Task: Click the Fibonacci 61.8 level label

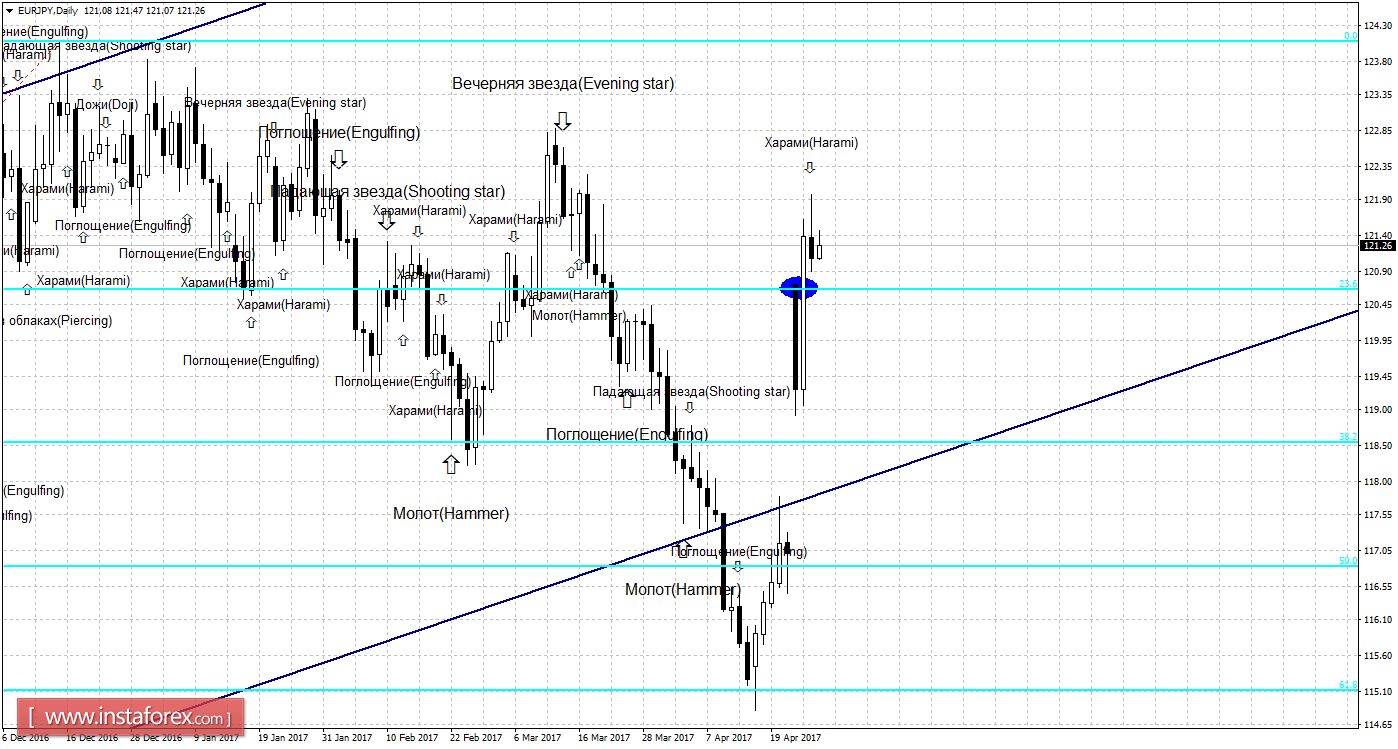Action: (x=1348, y=685)
